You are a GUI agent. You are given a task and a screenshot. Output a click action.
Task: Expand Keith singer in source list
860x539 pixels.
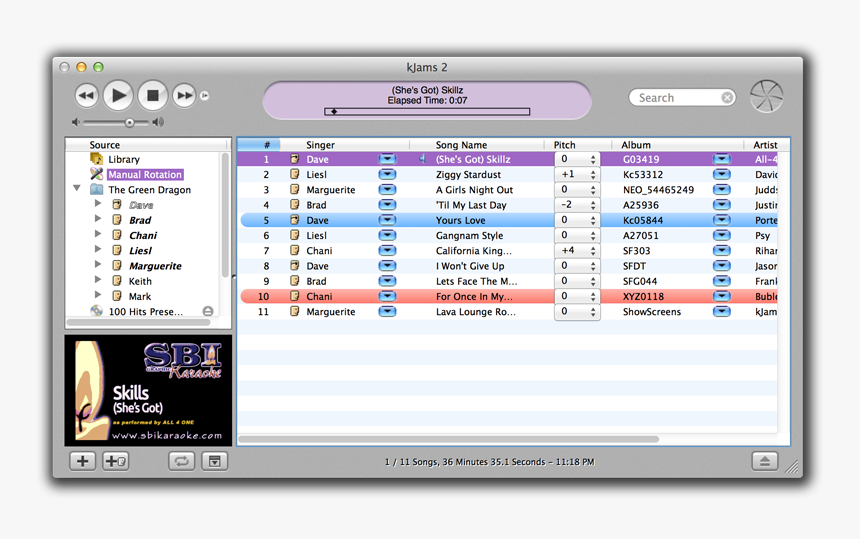pyautogui.click(x=98, y=280)
